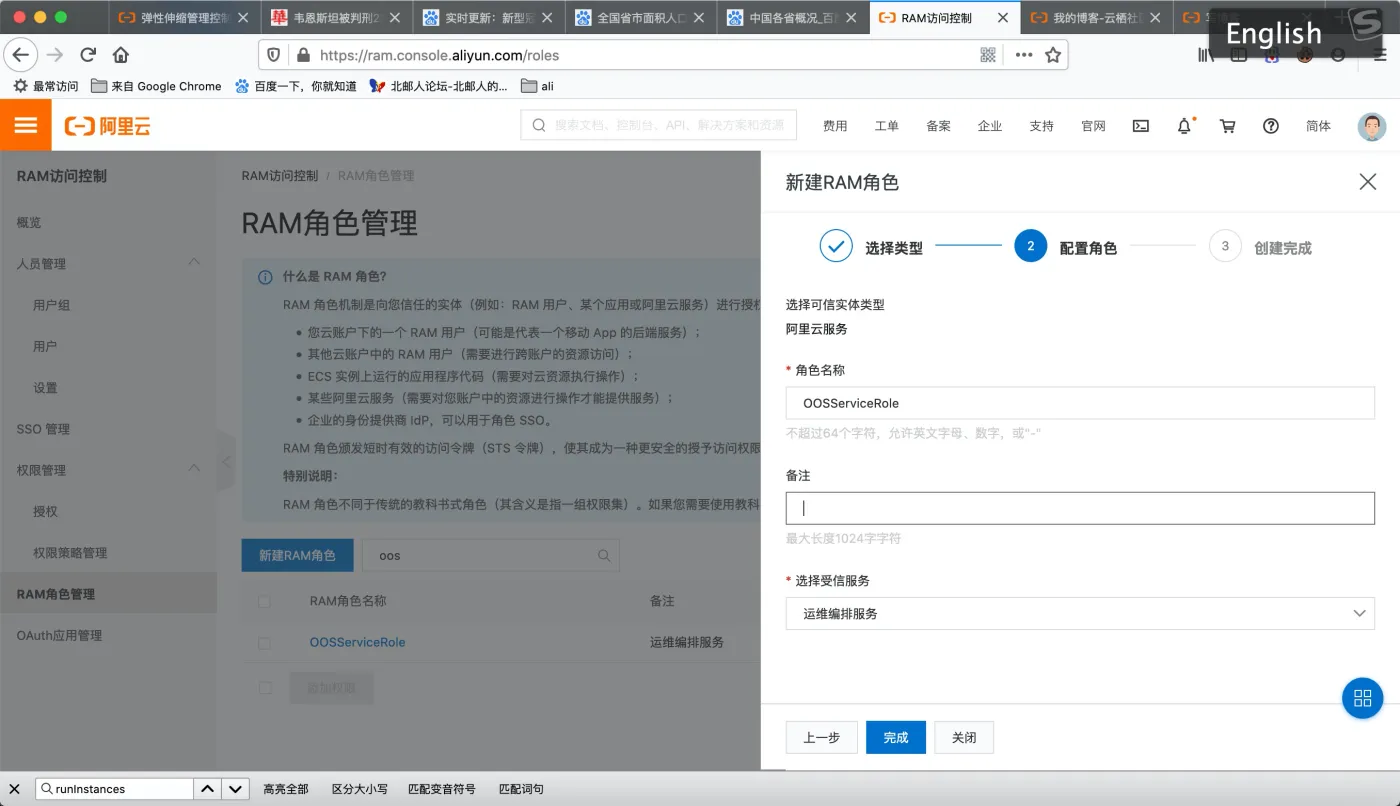
Task: Open 用户组 in sidebar
Action: (52, 305)
